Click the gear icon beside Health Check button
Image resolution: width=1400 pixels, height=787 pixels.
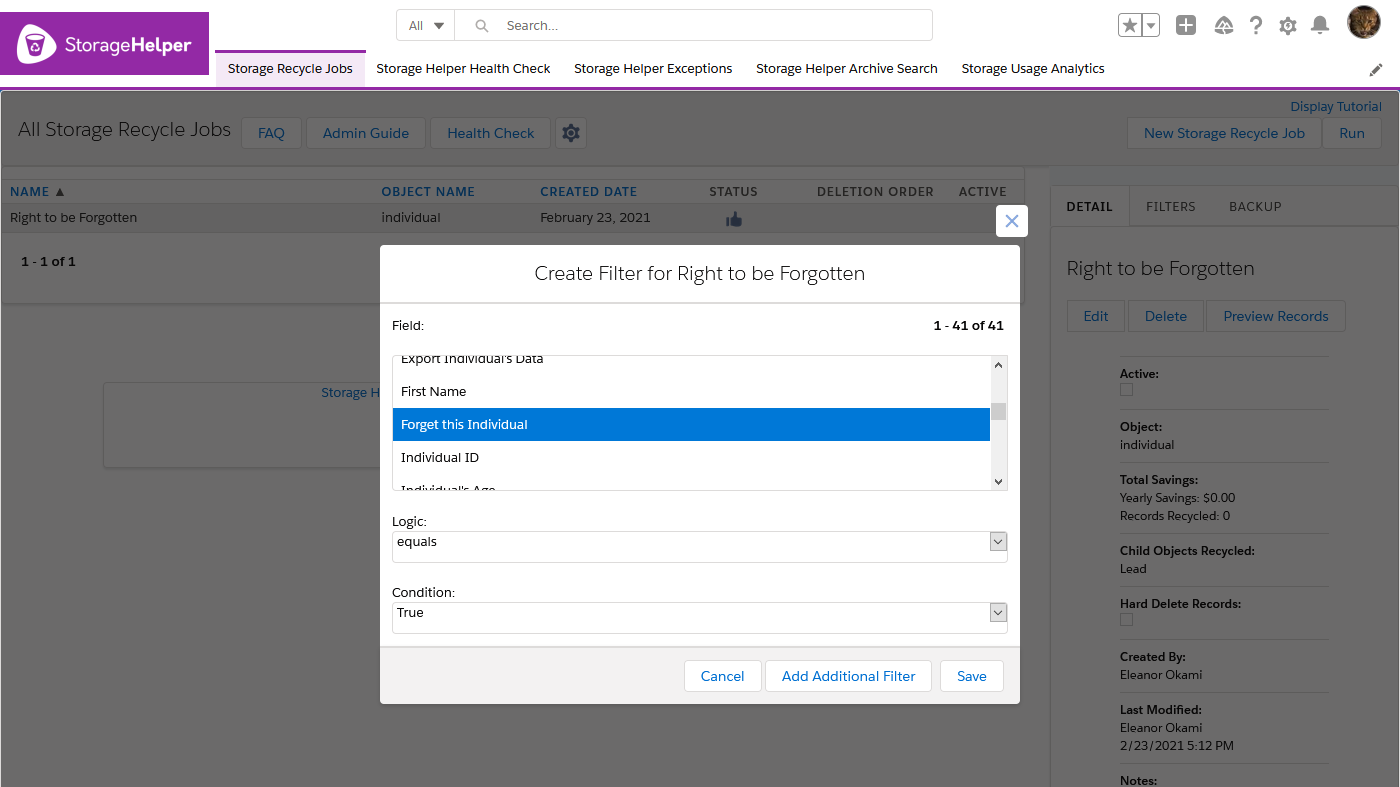(571, 133)
